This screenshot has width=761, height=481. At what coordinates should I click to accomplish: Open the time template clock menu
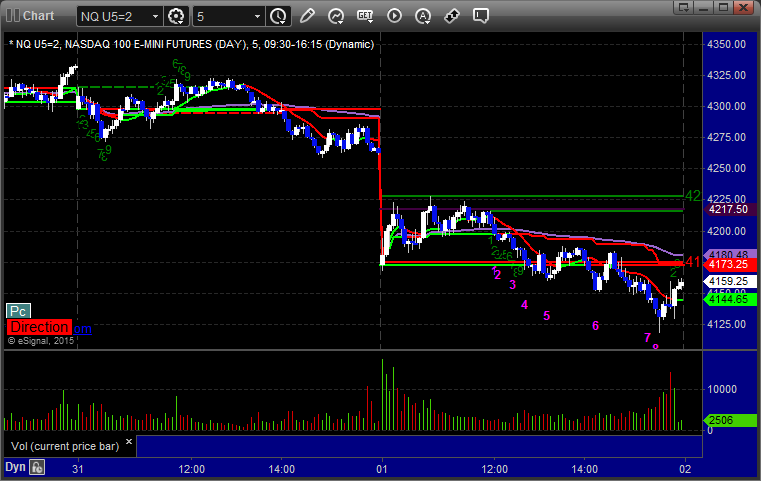coord(278,16)
